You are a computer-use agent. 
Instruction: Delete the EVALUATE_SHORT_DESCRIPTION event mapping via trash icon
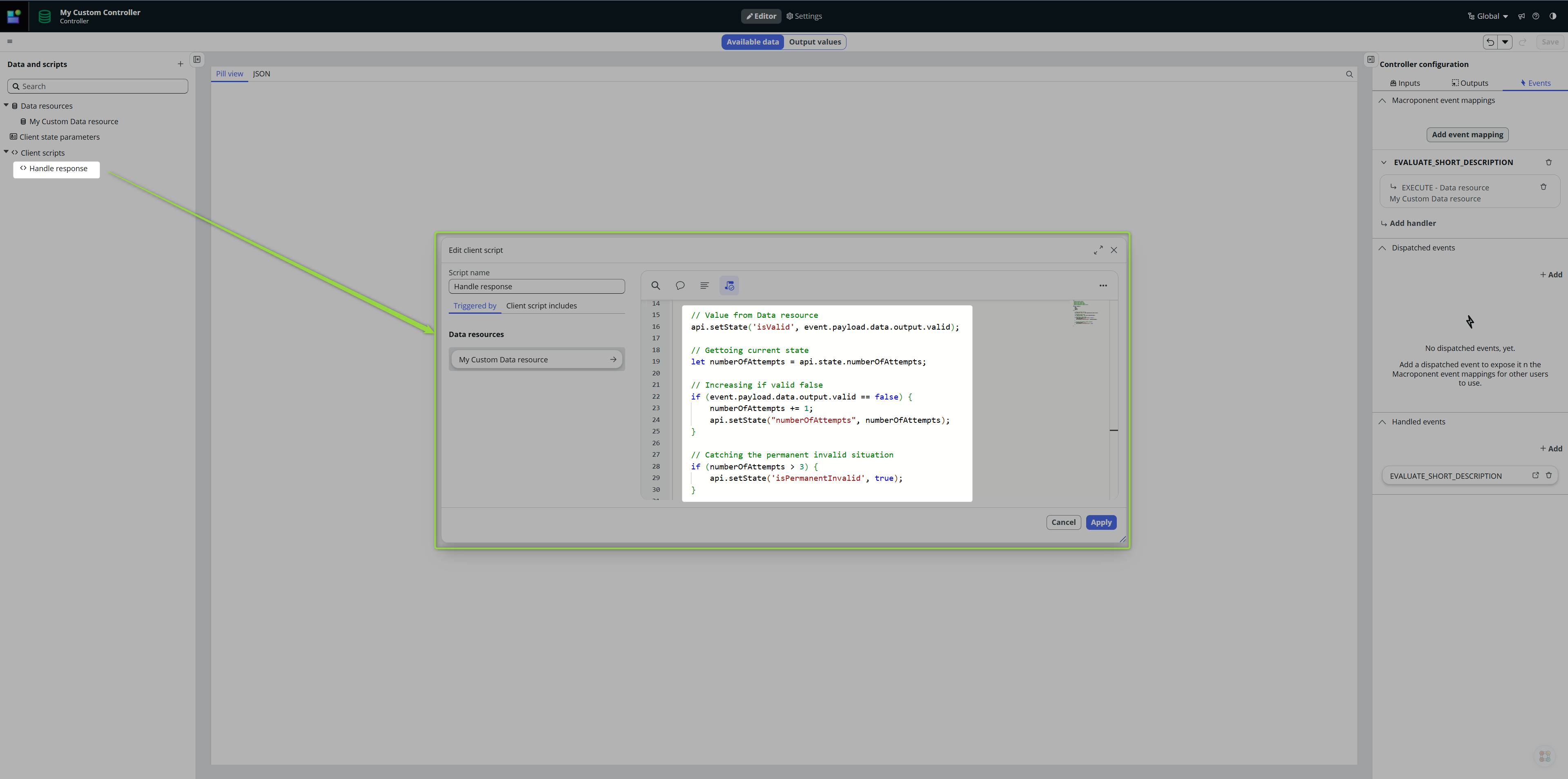1548,163
